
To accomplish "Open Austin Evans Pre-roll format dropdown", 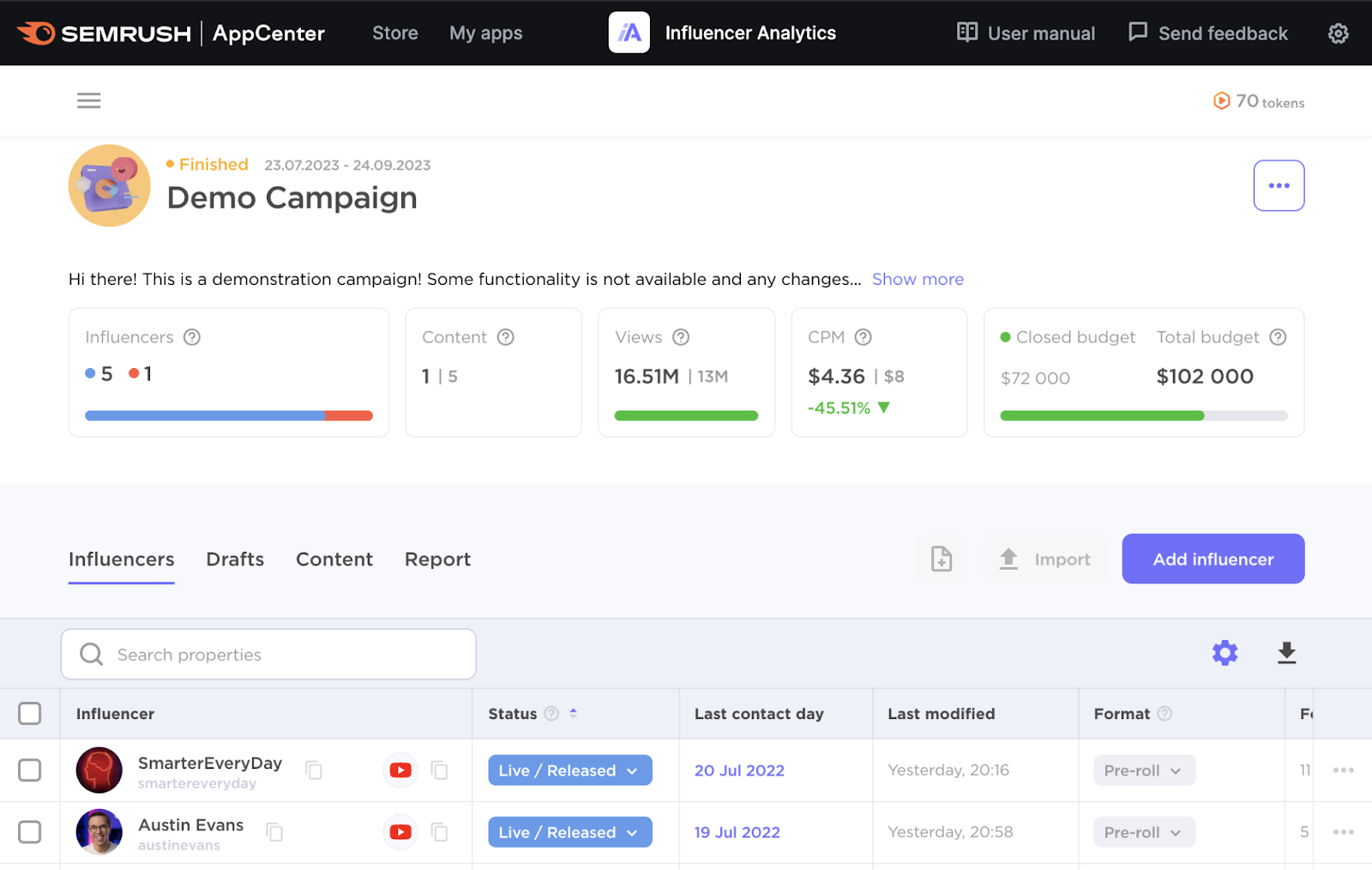I will click(1143, 832).
